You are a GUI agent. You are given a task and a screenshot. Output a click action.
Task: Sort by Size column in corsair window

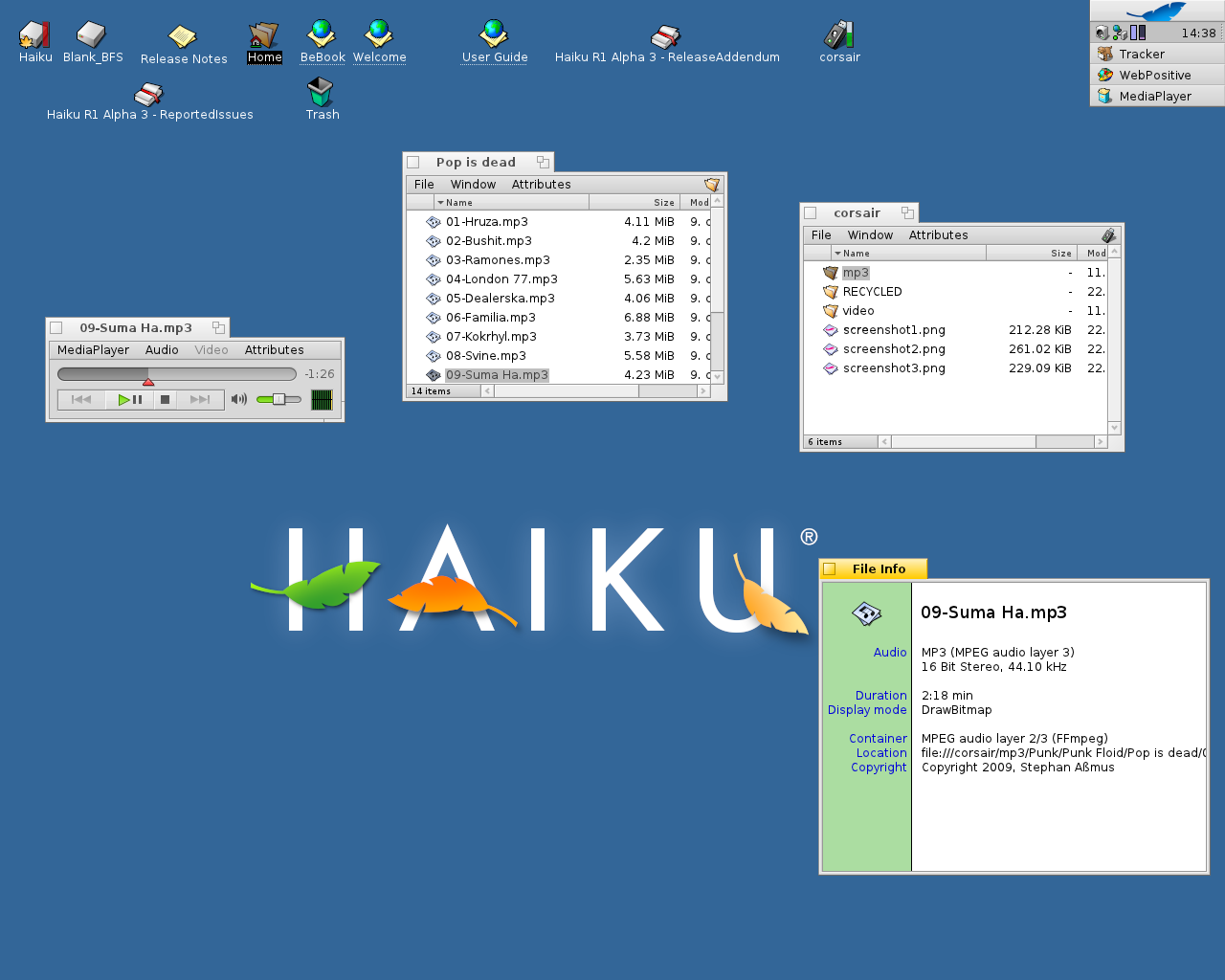coord(1032,254)
